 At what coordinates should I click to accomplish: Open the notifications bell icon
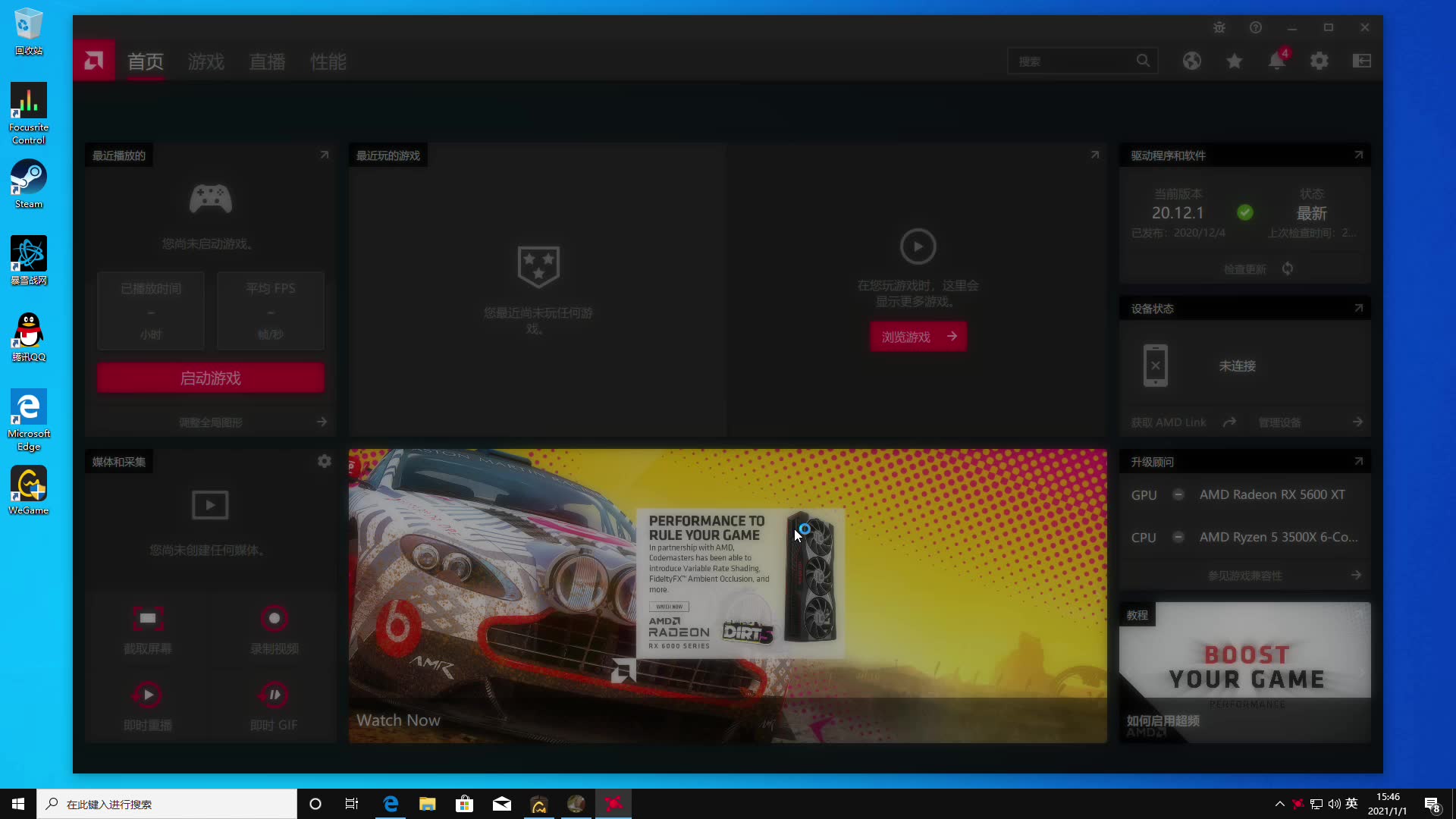[1277, 61]
